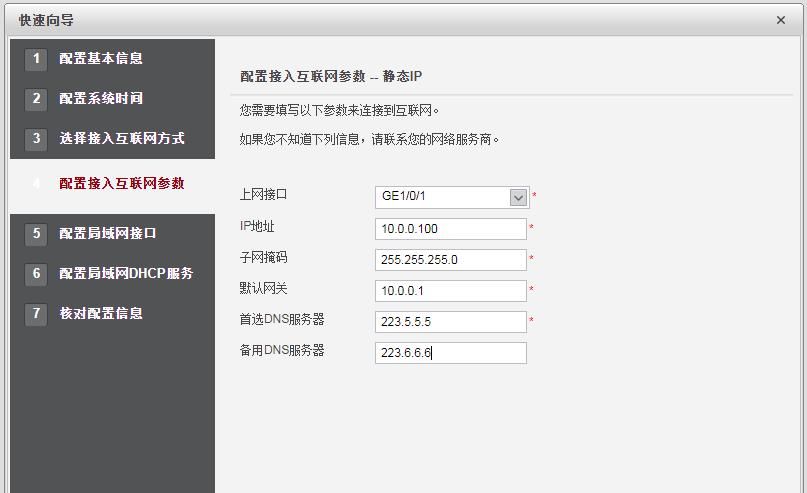
Task: Click the step number 6 badge
Action: [x=36, y=273]
